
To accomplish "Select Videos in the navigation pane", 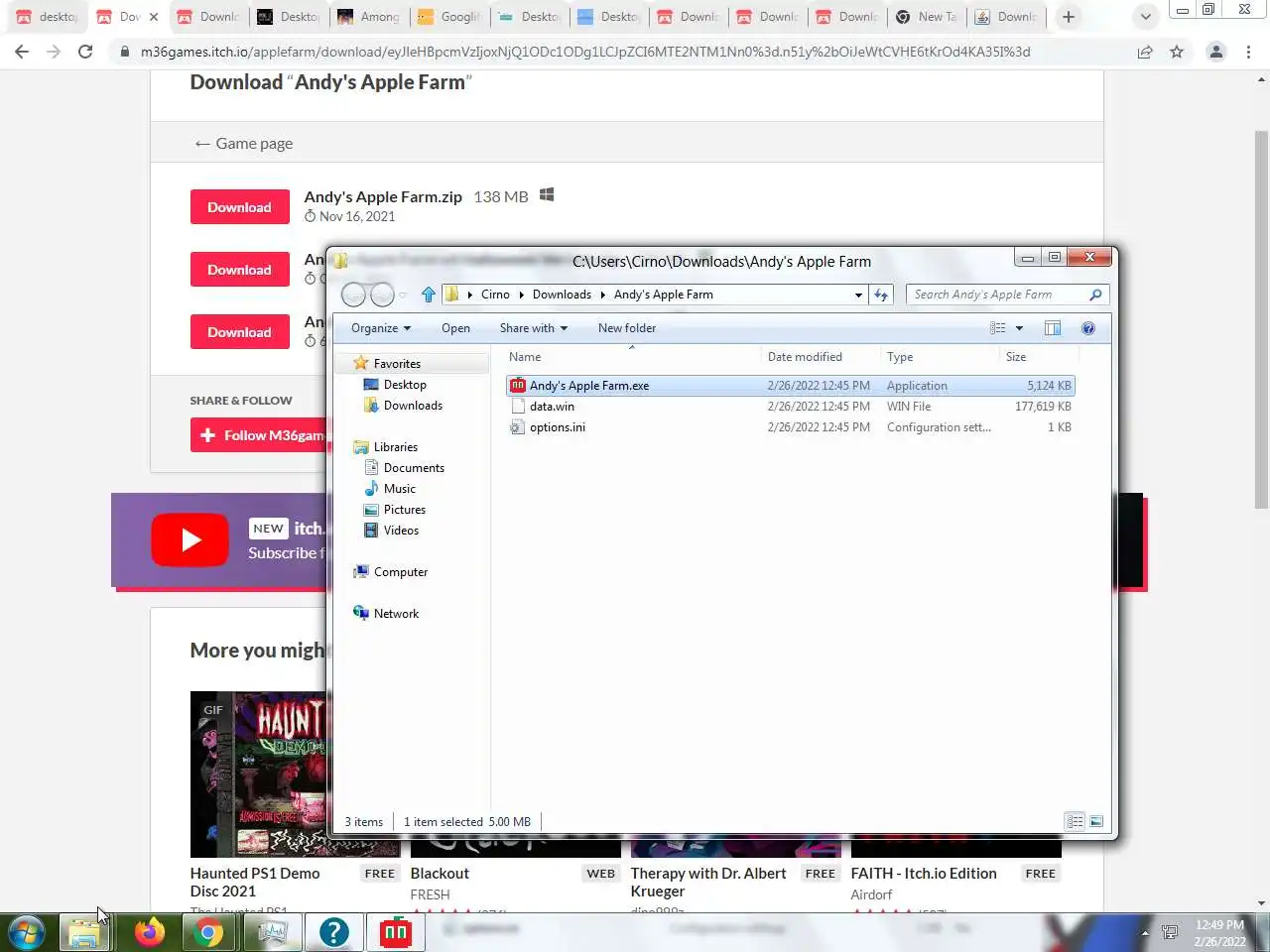I will pyautogui.click(x=401, y=531).
